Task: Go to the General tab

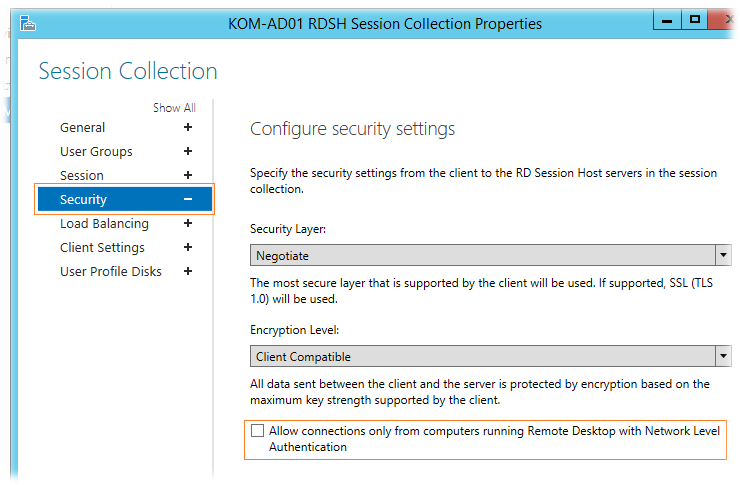Action: [x=83, y=127]
